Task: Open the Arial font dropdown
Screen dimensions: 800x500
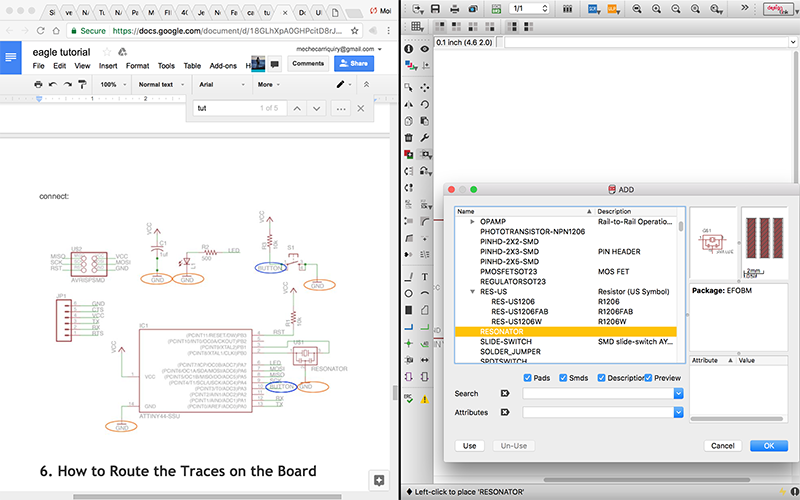Action: click(x=222, y=85)
